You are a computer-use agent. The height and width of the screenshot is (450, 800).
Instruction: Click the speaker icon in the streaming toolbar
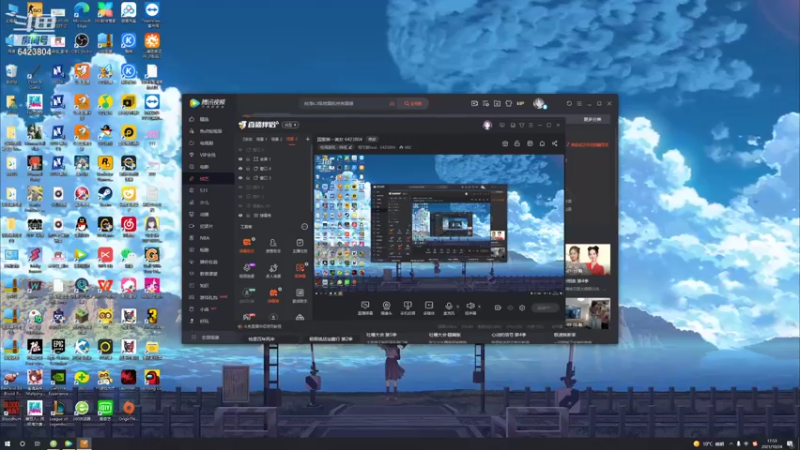point(470,307)
